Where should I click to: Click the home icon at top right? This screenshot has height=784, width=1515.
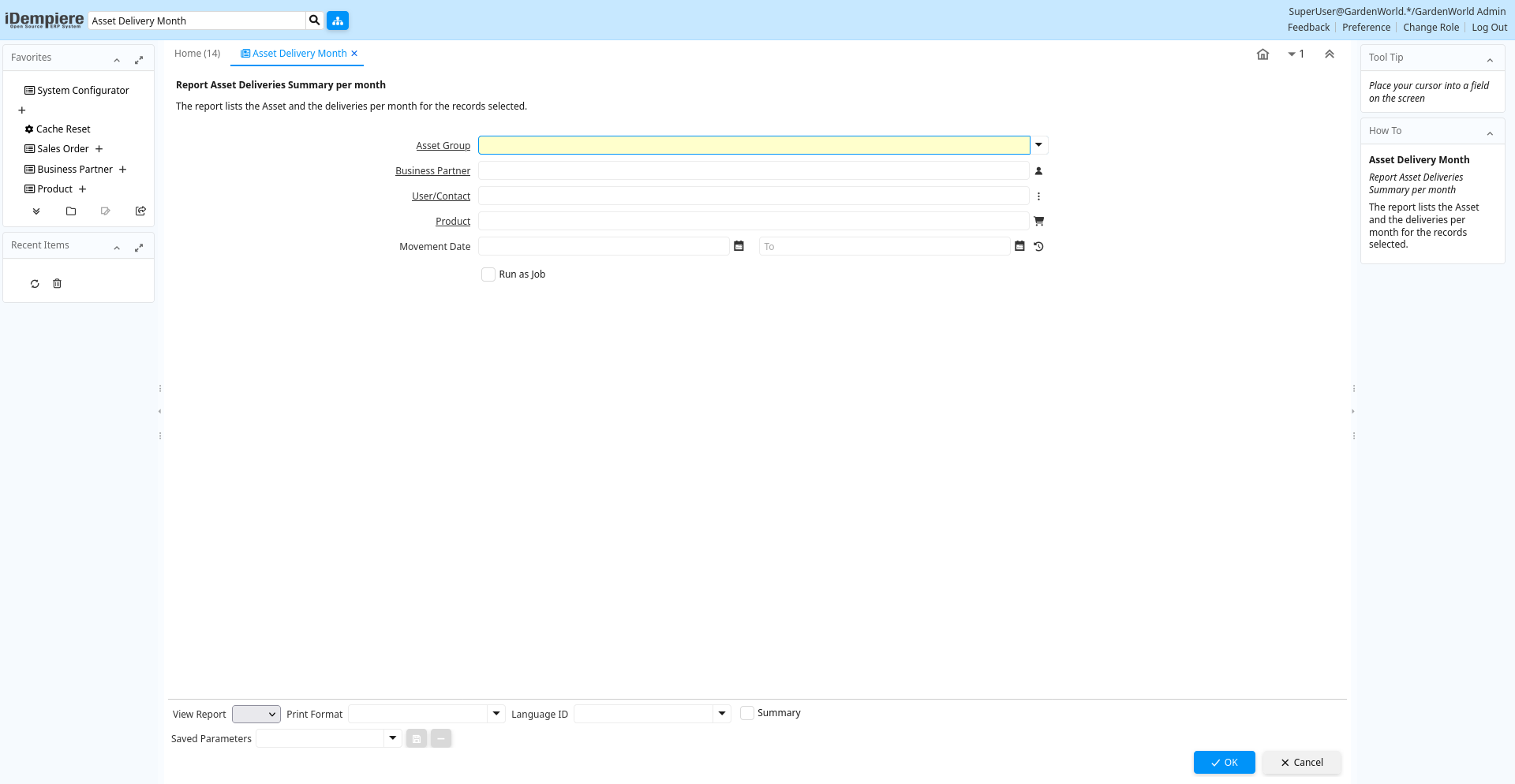click(1262, 54)
